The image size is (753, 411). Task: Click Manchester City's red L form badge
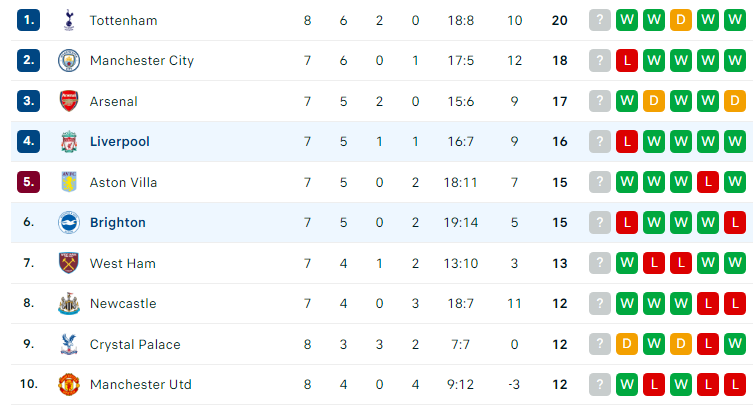[x=627, y=60]
